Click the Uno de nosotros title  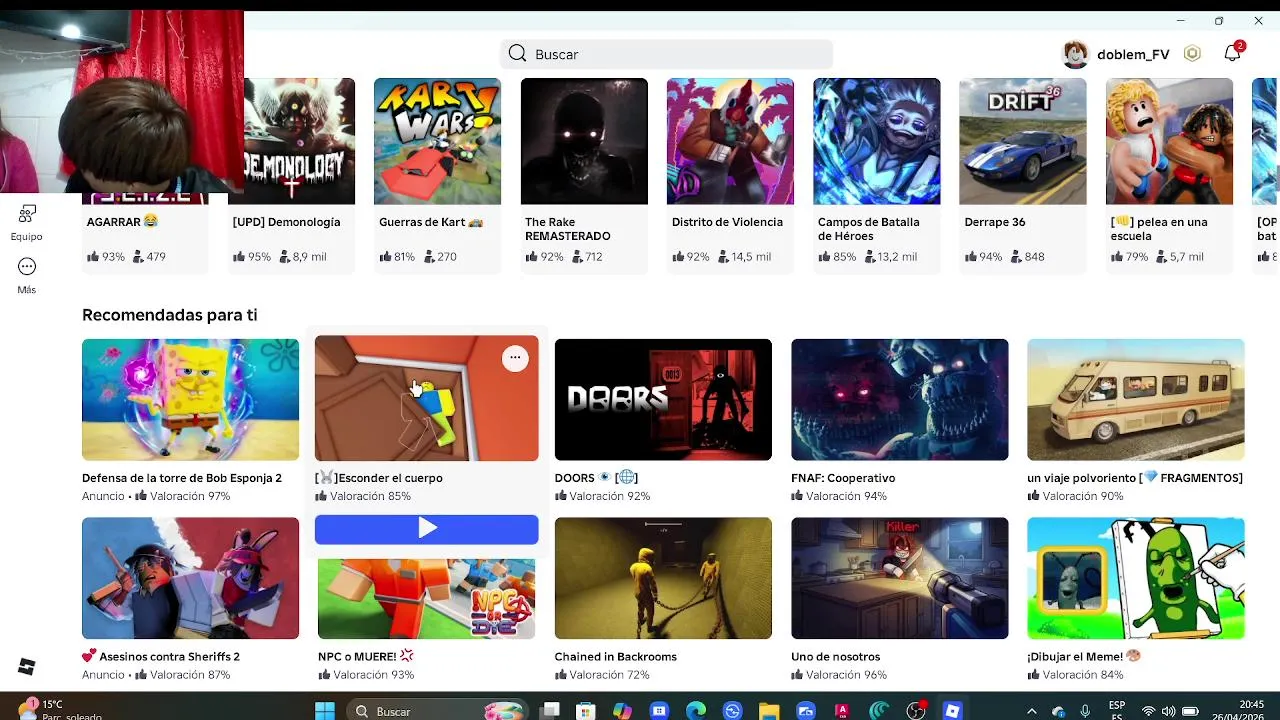click(x=836, y=657)
